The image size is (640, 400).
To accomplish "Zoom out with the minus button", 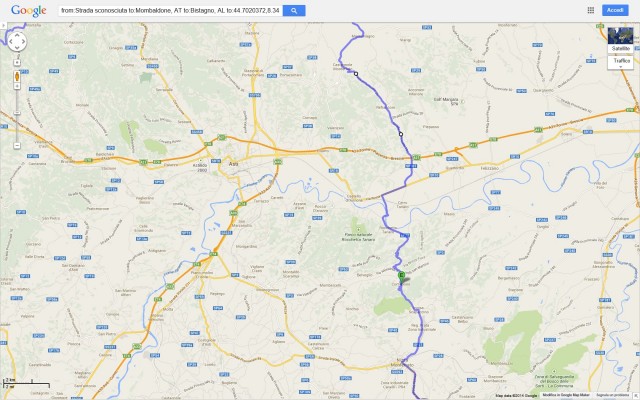I will 17,145.
